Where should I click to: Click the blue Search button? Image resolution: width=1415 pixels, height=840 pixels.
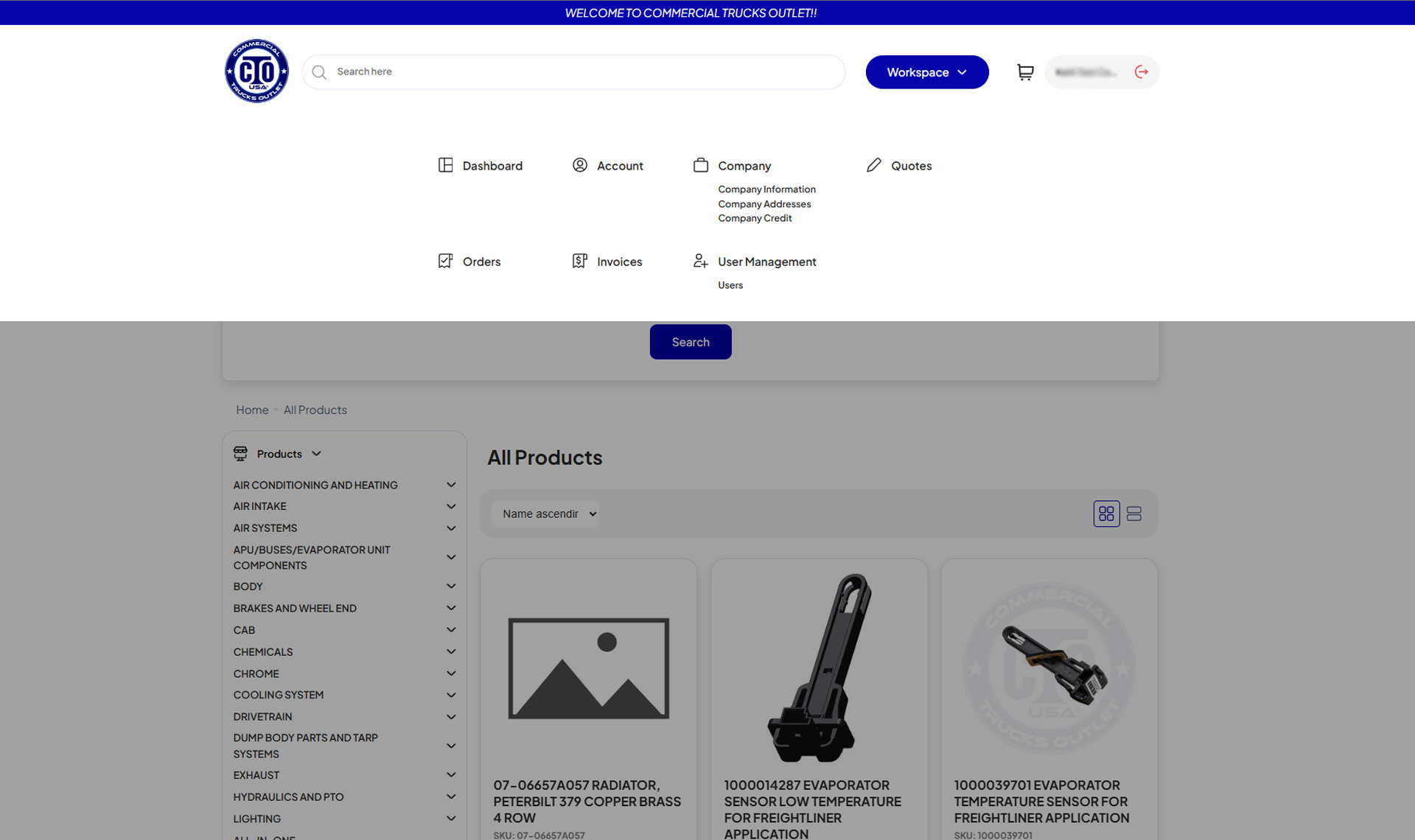[x=691, y=342]
